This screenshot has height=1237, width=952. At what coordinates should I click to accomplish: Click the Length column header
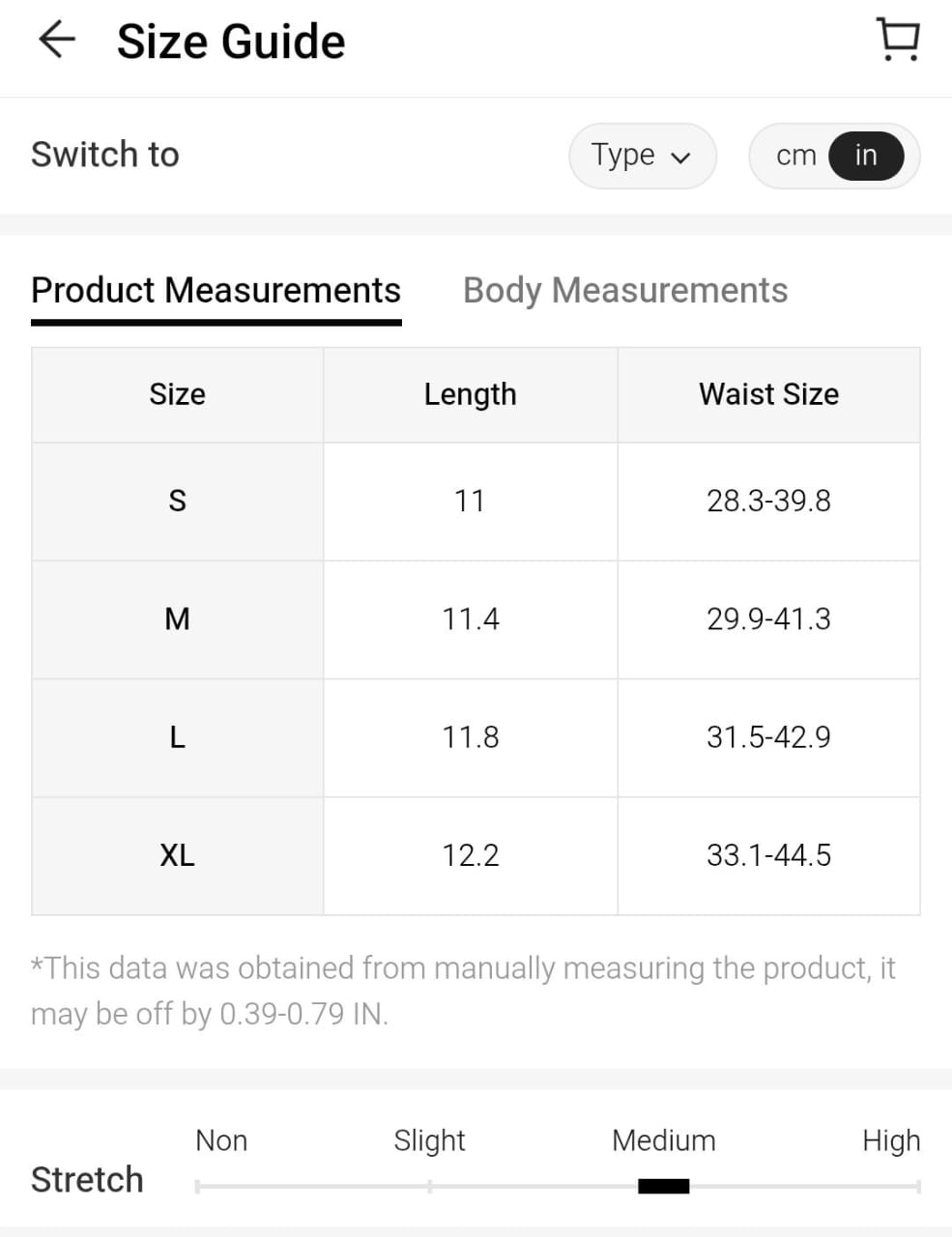coord(470,394)
